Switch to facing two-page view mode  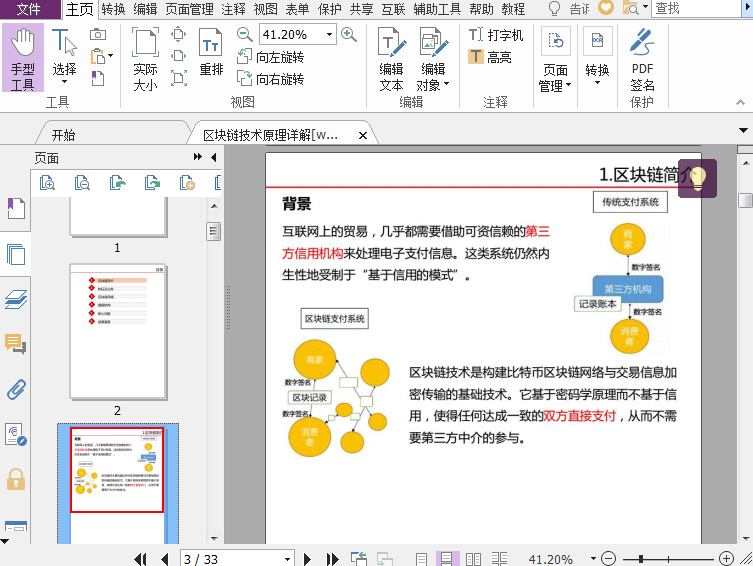(x=473, y=558)
